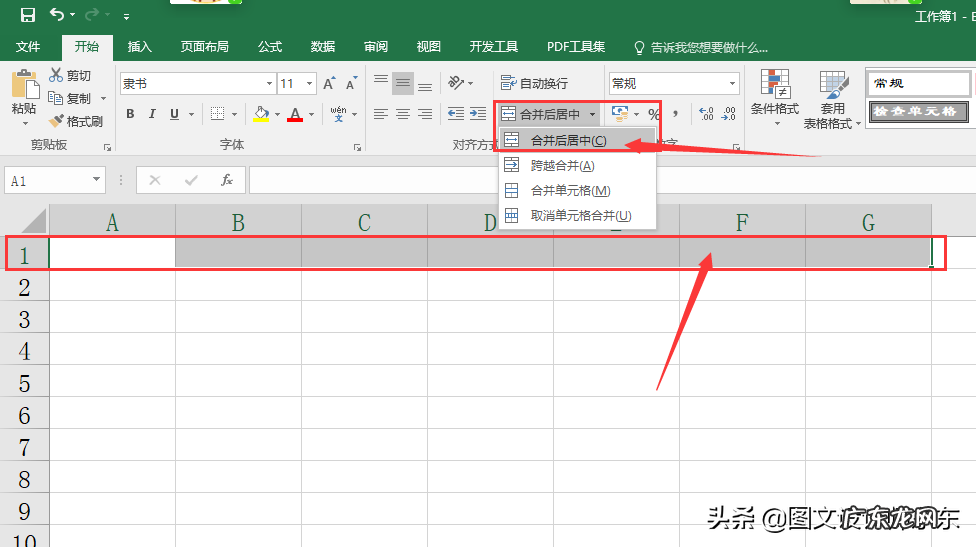Open the PDF工具集 tab
Screen dimensions: 976x547
click(x=576, y=47)
